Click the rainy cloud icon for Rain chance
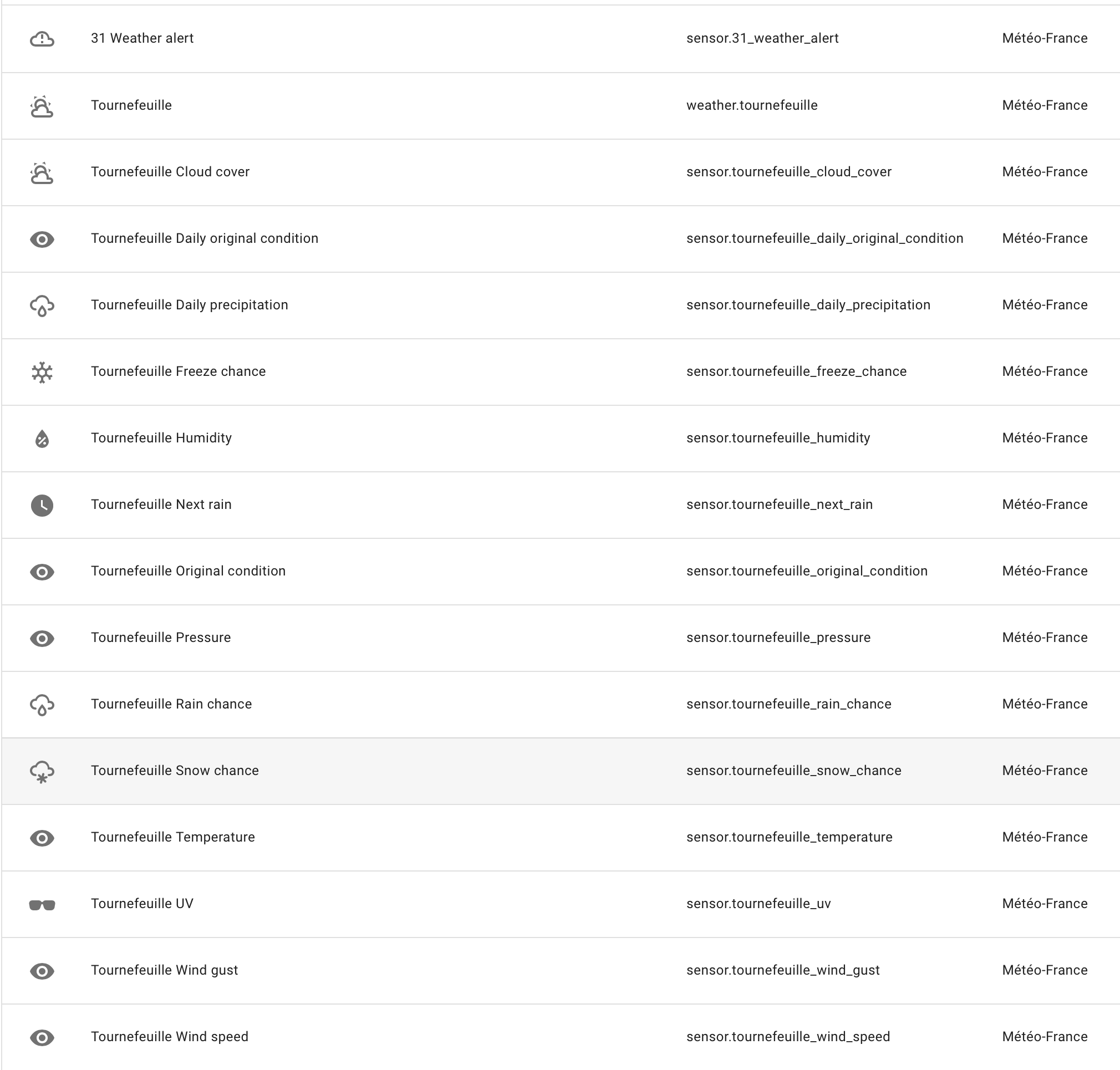1120x1070 pixels. 42,705
